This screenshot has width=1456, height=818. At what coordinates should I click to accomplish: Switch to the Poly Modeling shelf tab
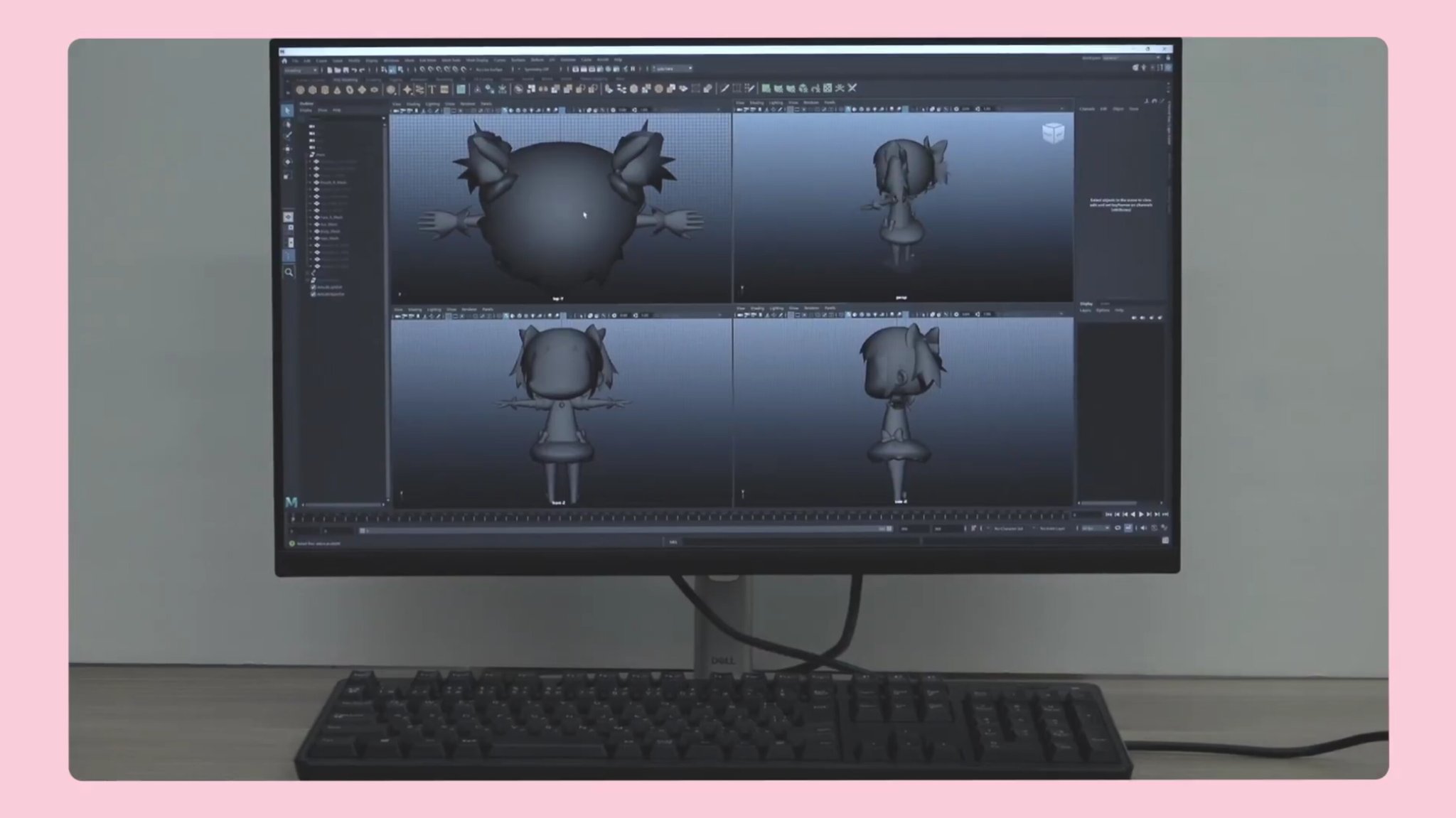pyautogui.click(x=346, y=80)
